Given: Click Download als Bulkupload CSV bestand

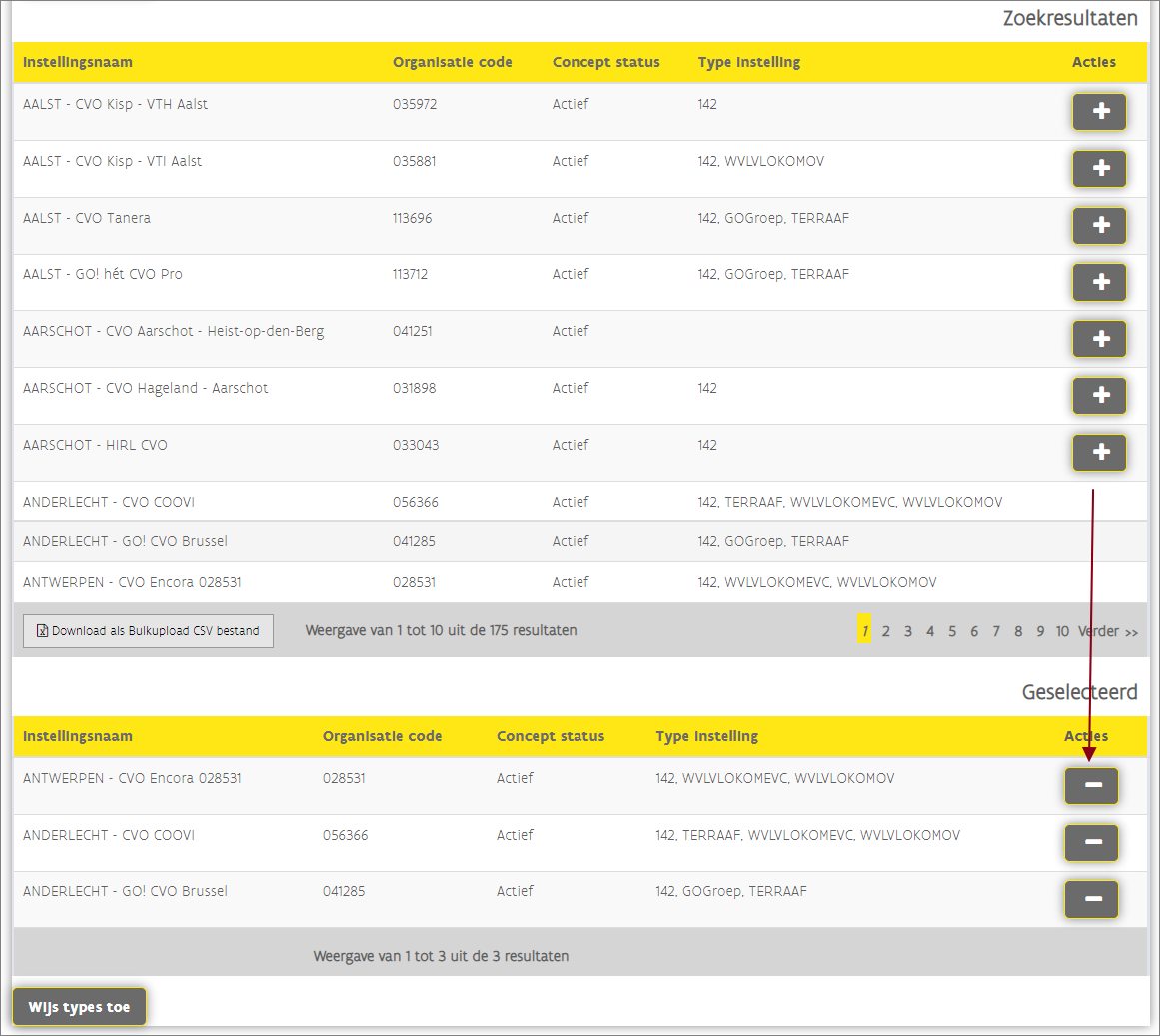Looking at the screenshot, I should (148, 631).
